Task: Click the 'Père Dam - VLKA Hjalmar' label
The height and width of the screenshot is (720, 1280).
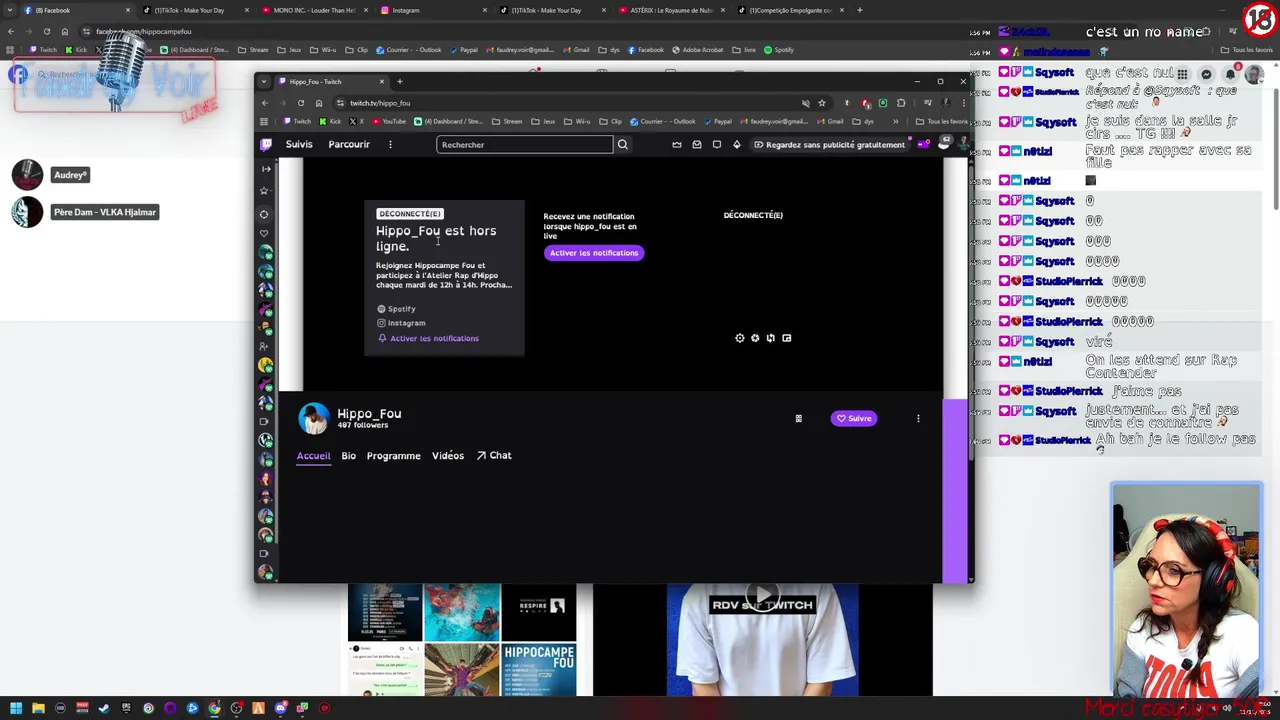Action: coord(105,212)
